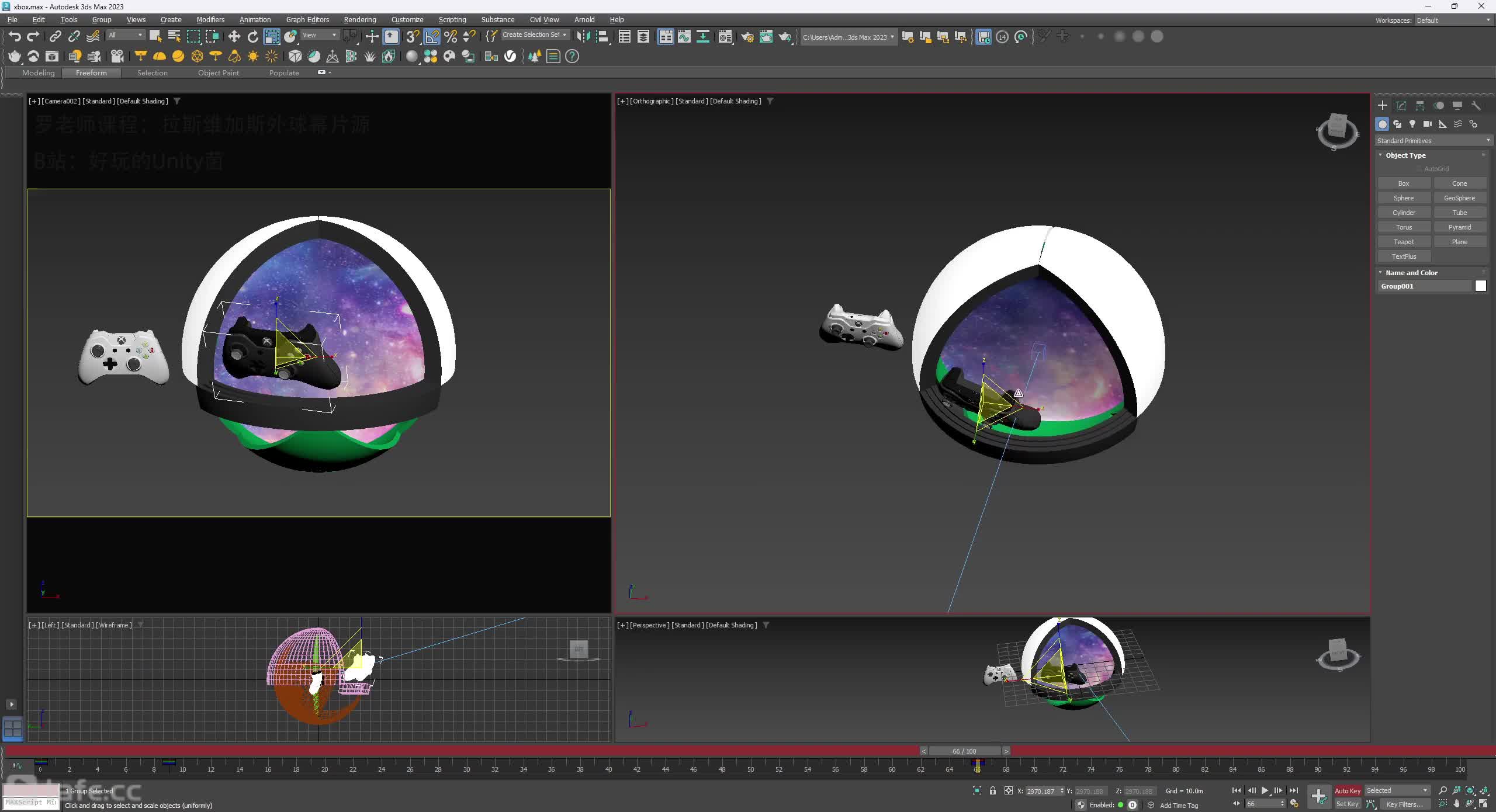Open Select by Name list icon
This screenshot has width=1496, height=812.
(174, 37)
